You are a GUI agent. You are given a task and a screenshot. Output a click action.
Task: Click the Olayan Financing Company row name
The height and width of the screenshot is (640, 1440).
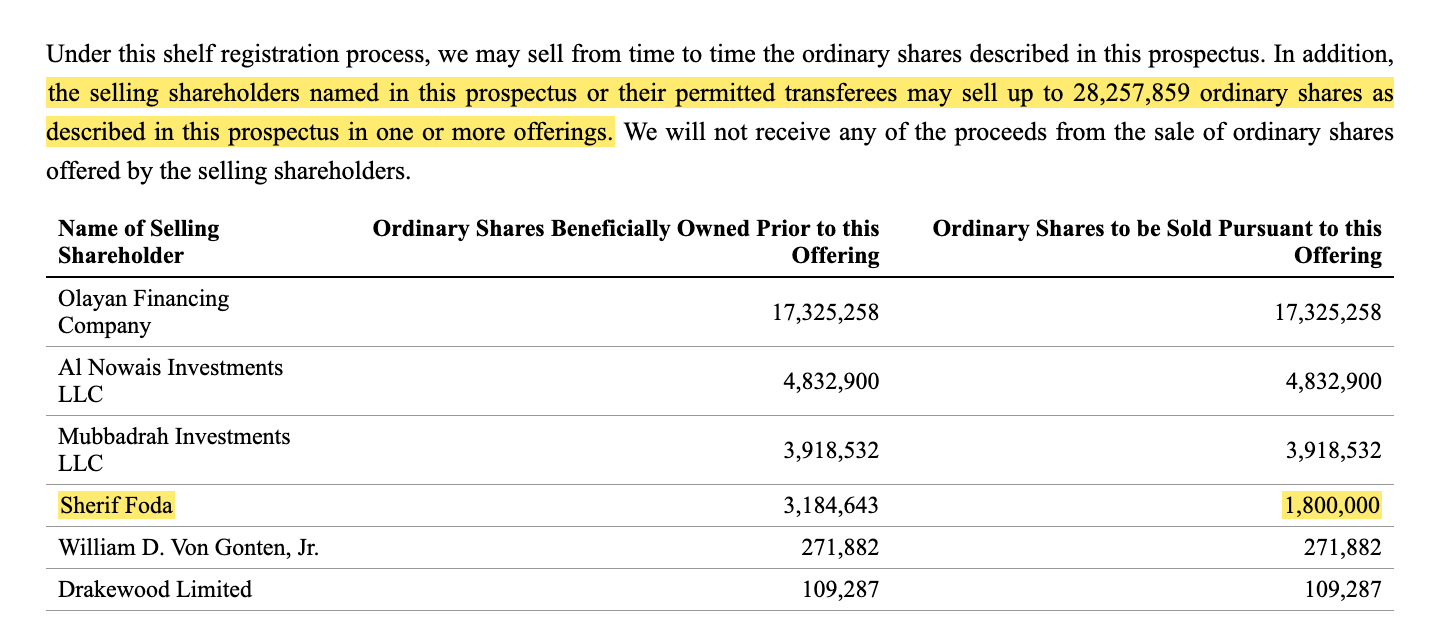point(144,312)
